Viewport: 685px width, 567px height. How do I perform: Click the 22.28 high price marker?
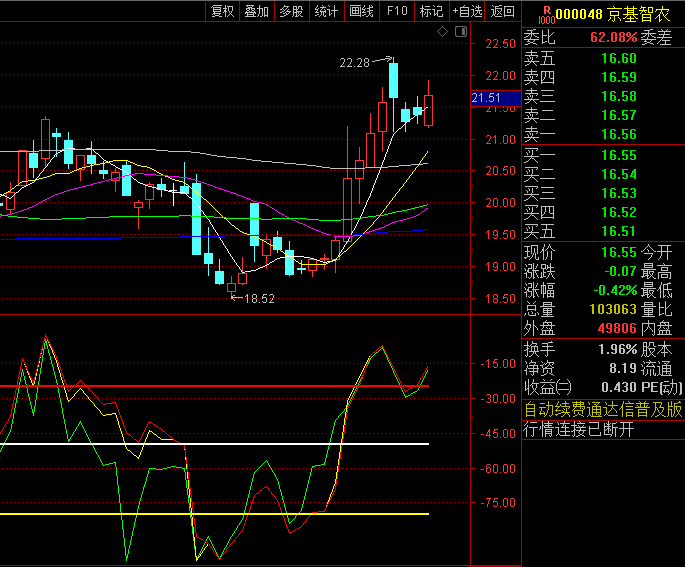pos(355,63)
